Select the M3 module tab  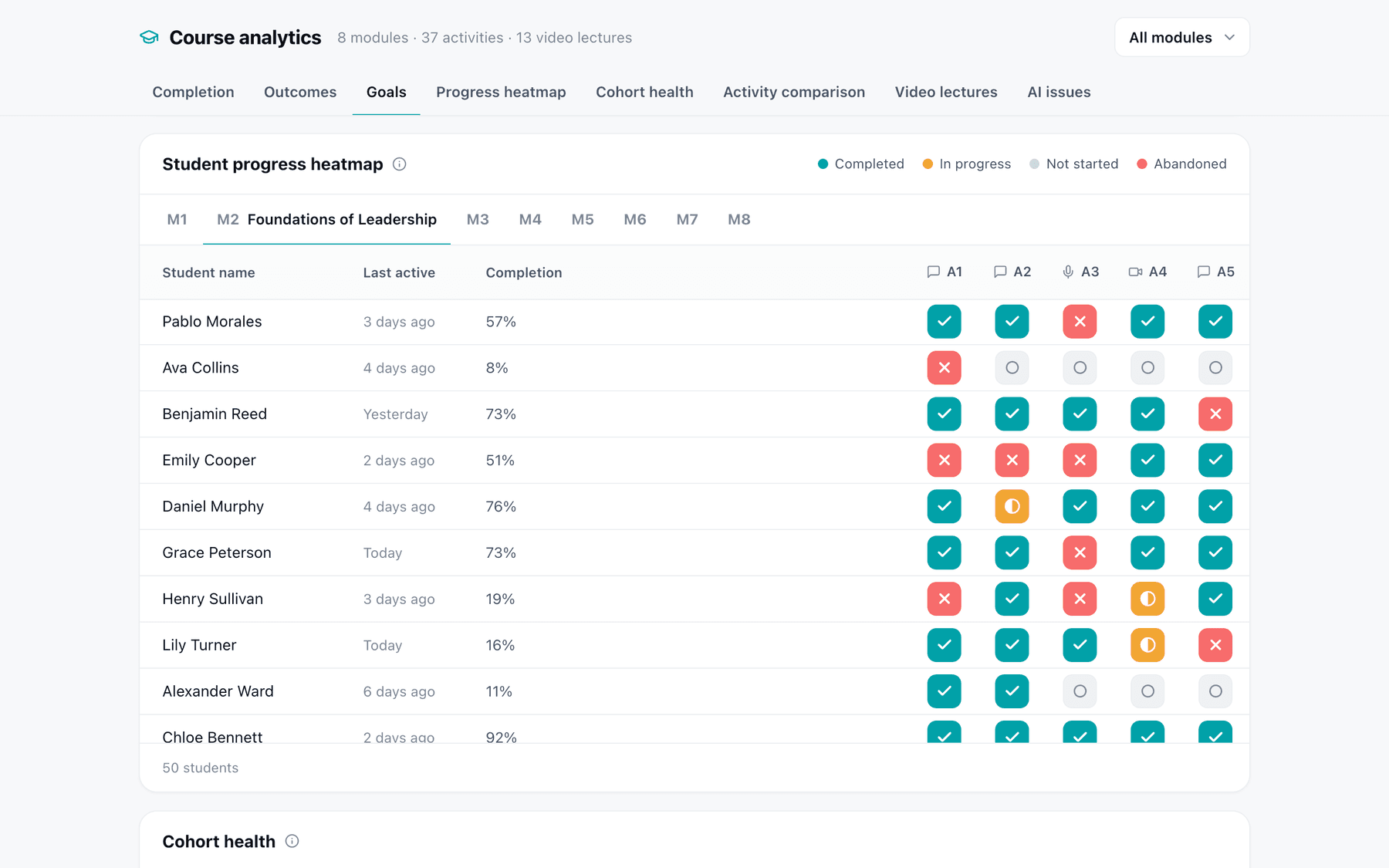(x=478, y=219)
